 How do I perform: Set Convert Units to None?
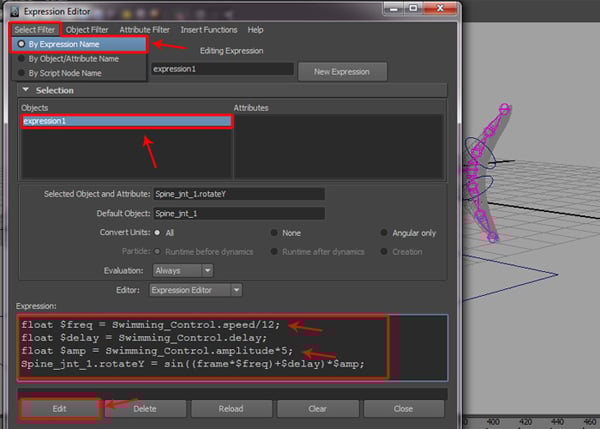coord(275,232)
